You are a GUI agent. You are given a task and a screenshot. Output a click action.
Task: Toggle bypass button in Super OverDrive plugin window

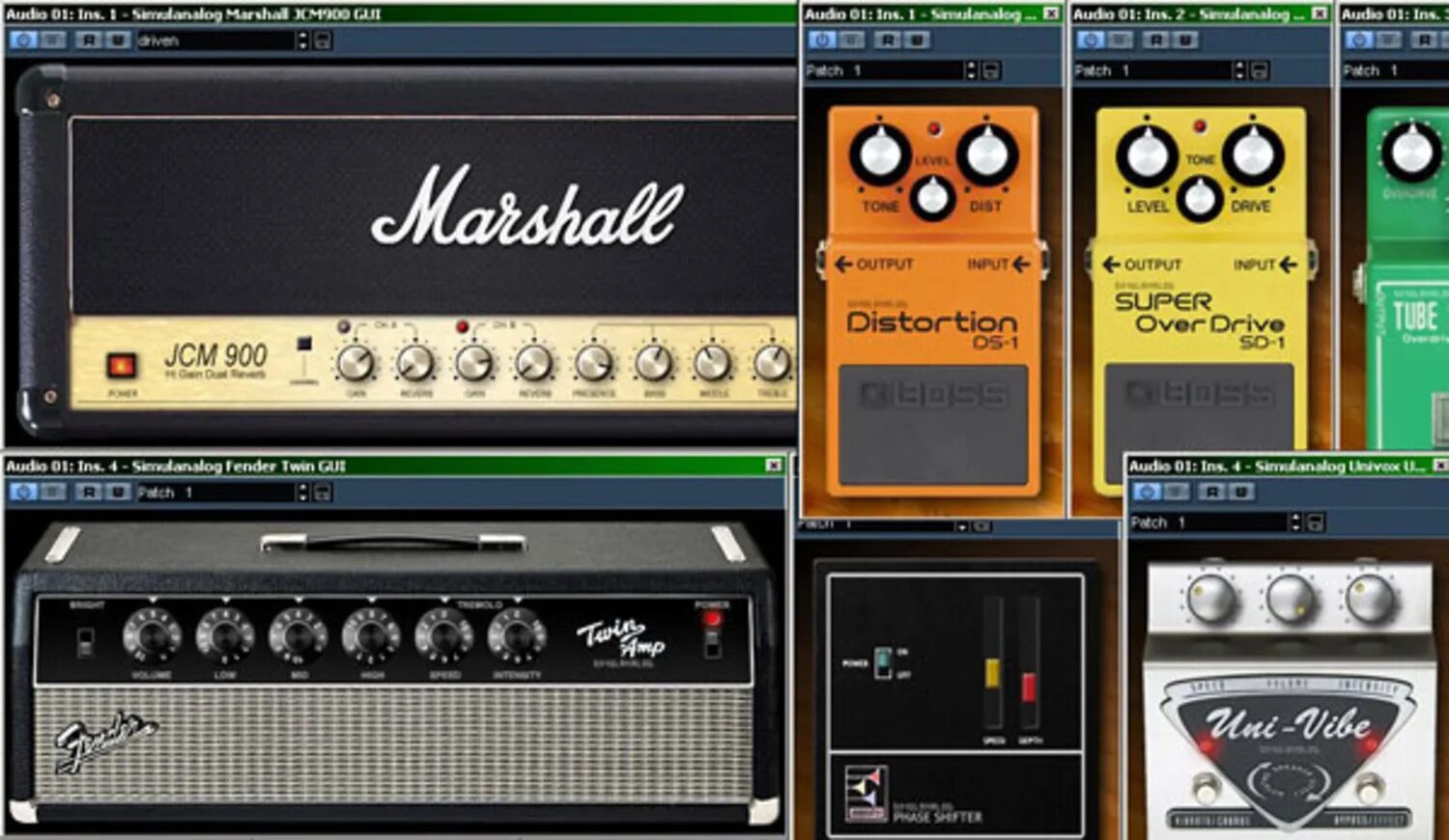coord(1120,40)
